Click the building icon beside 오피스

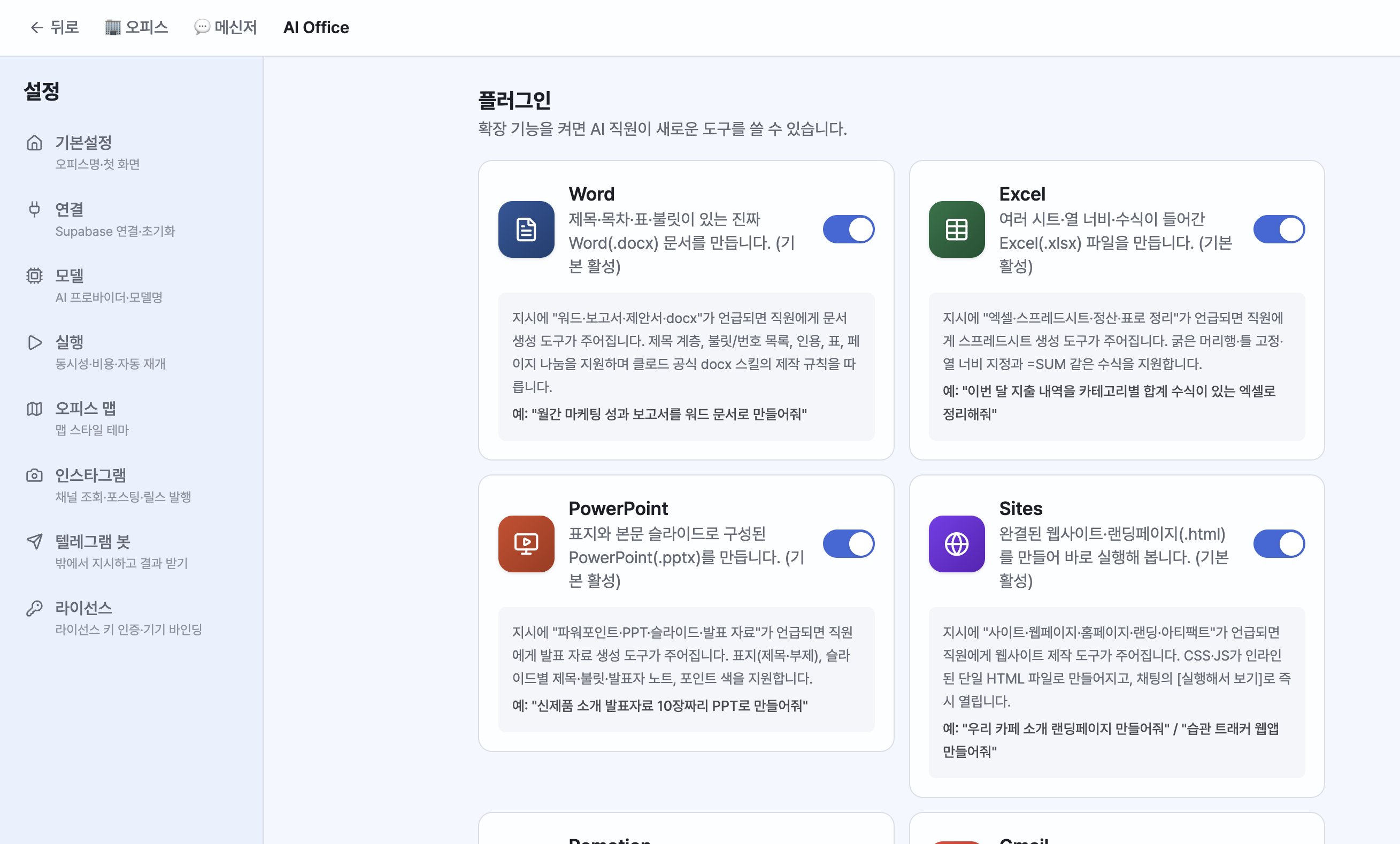pyautogui.click(x=113, y=27)
